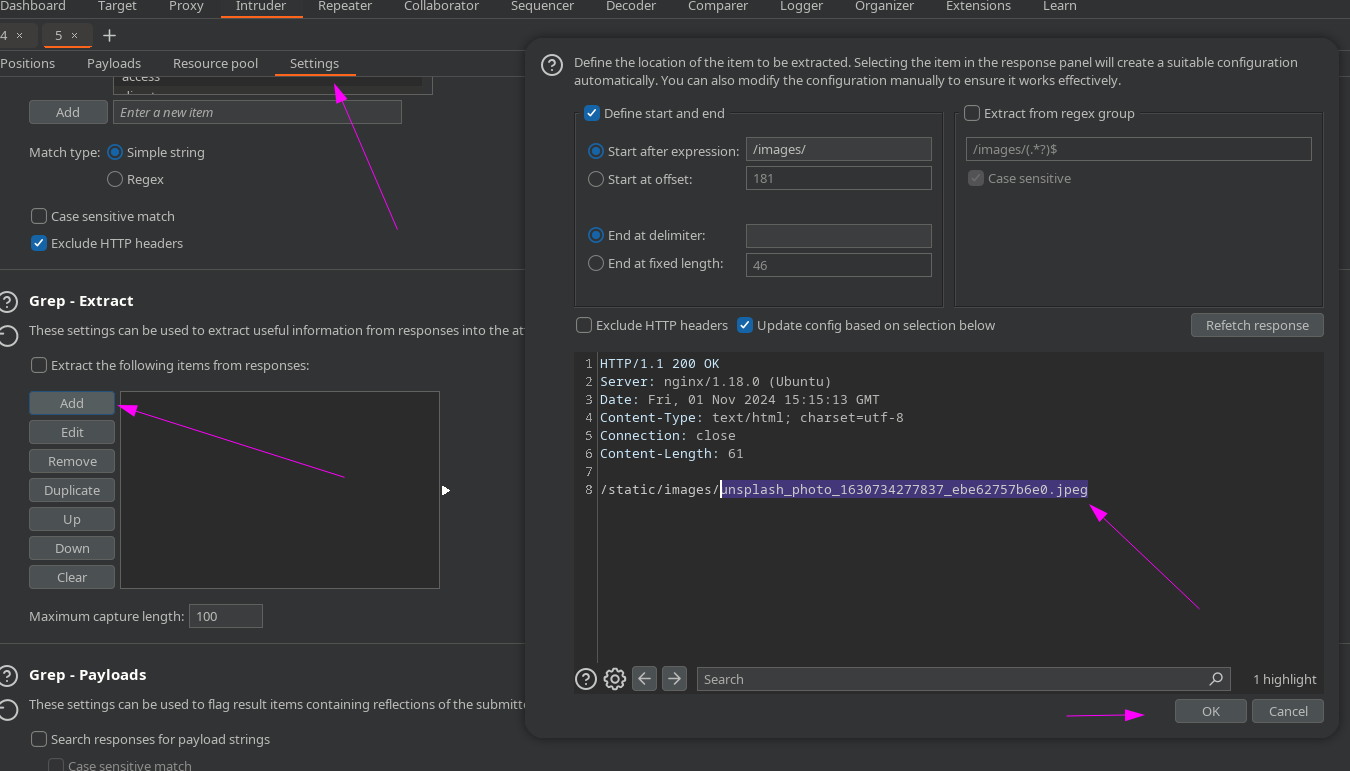Click the Refetch response button
The height and width of the screenshot is (771, 1350).
click(1256, 325)
